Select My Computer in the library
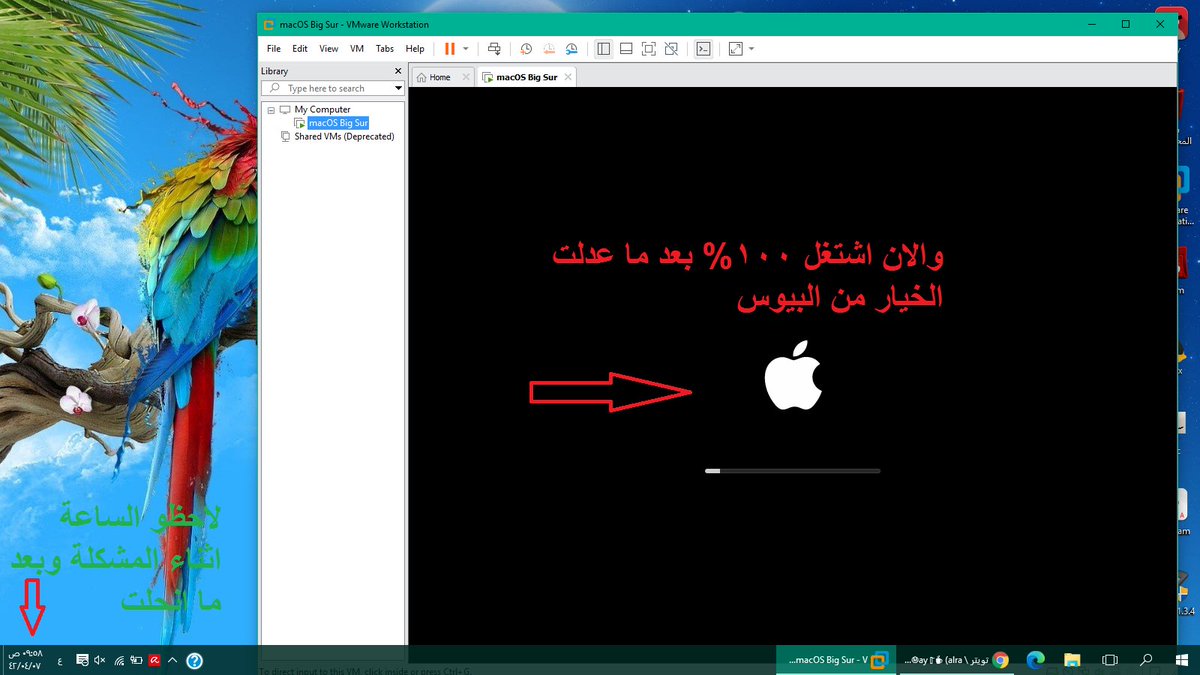 322,109
